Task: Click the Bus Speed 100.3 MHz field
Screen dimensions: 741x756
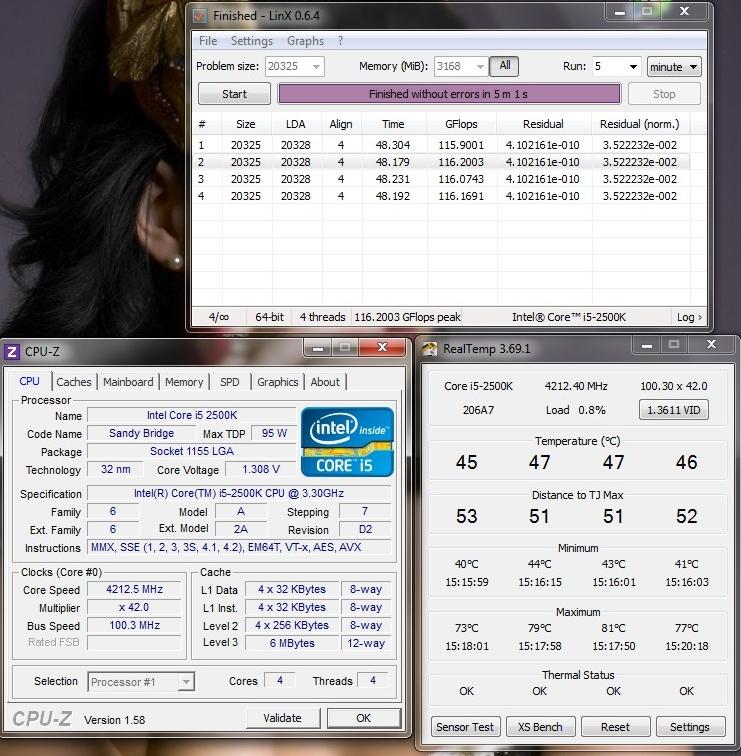Action: pyautogui.click(x=135, y=625)
